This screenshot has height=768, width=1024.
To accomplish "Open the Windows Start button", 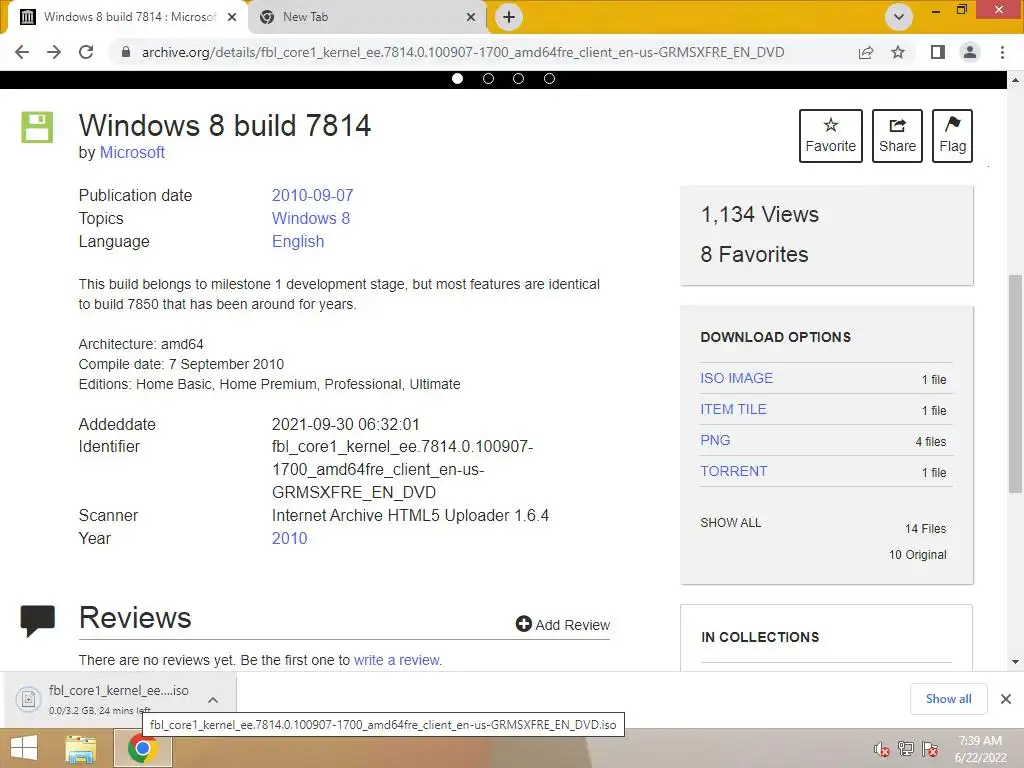I will point(24,748).
